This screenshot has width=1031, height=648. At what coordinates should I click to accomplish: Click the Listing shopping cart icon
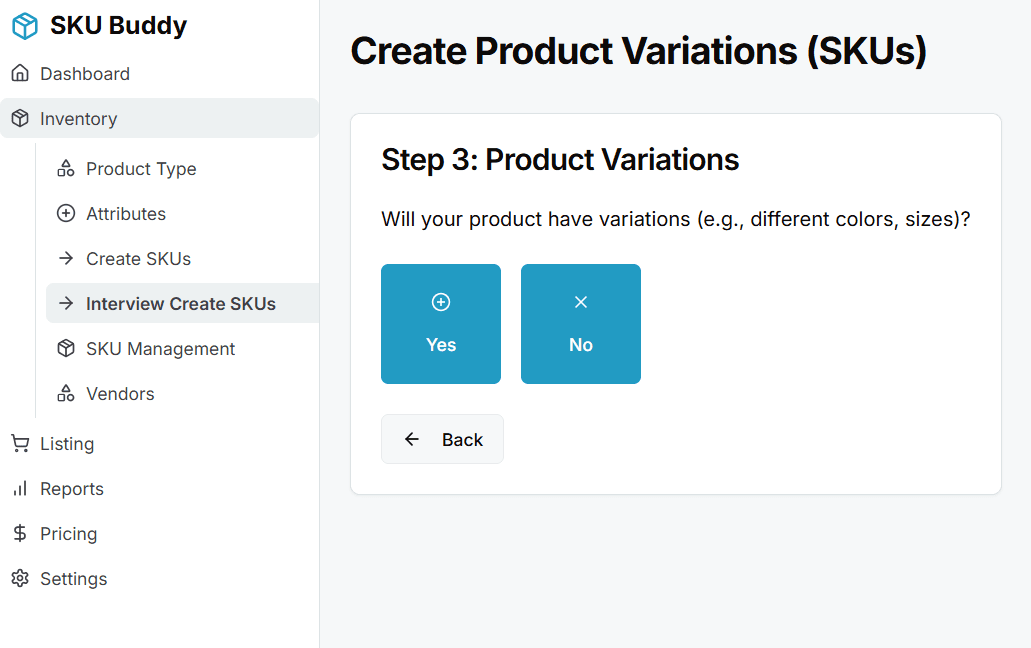click(19, 443)
